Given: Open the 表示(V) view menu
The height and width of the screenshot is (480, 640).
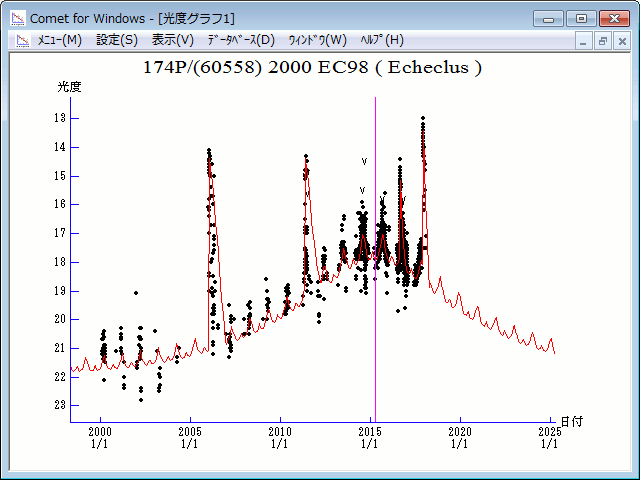Looking at the screenshot, I should point(173,40).
